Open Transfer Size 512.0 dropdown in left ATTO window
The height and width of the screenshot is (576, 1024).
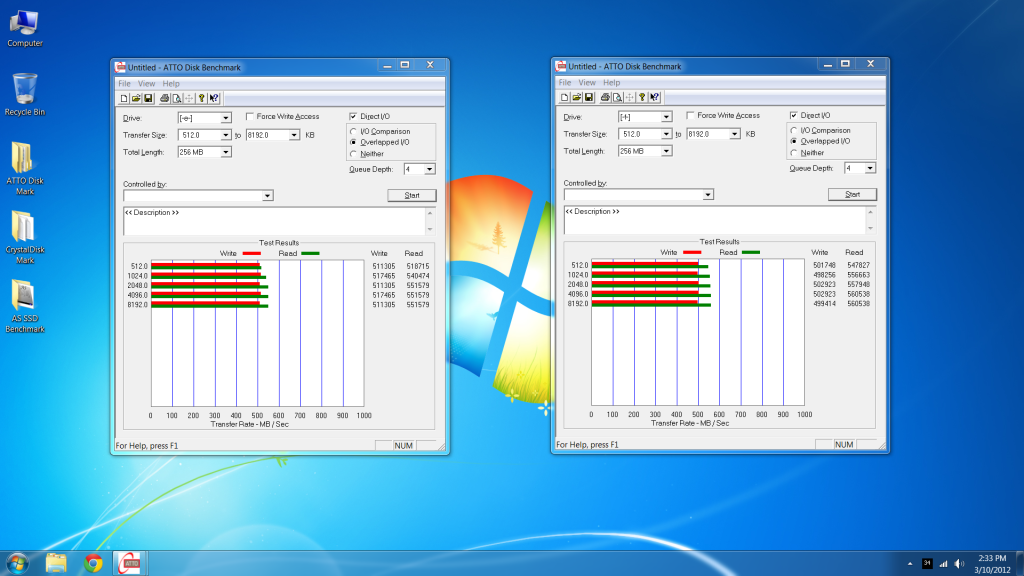click(225, 135)
